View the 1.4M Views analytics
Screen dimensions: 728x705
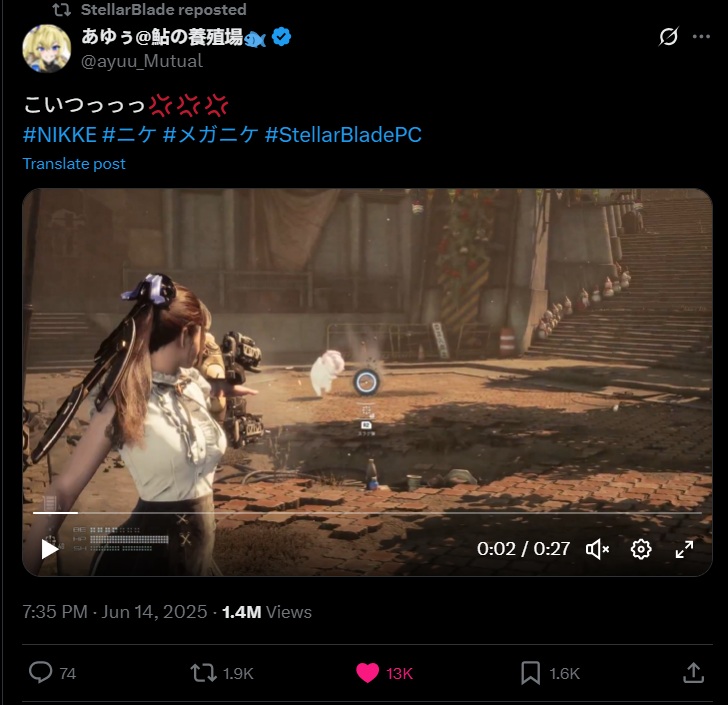(x=266, y=612)
